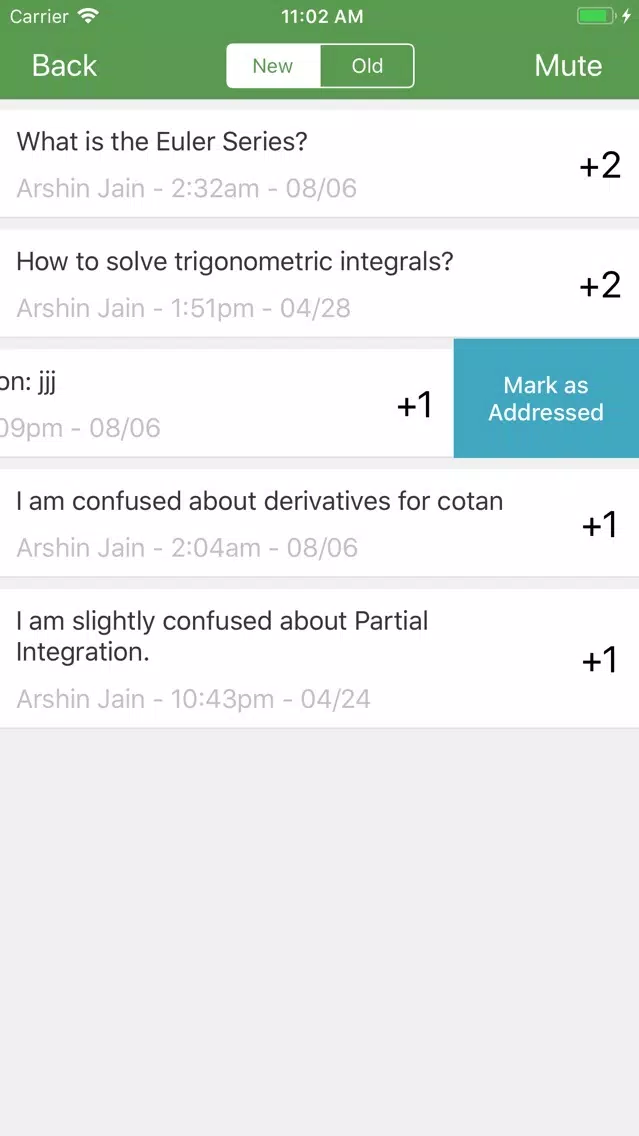The image size is (639, 1136).
Task: Tap the Wi-Fi status icon
Action: 88,16
